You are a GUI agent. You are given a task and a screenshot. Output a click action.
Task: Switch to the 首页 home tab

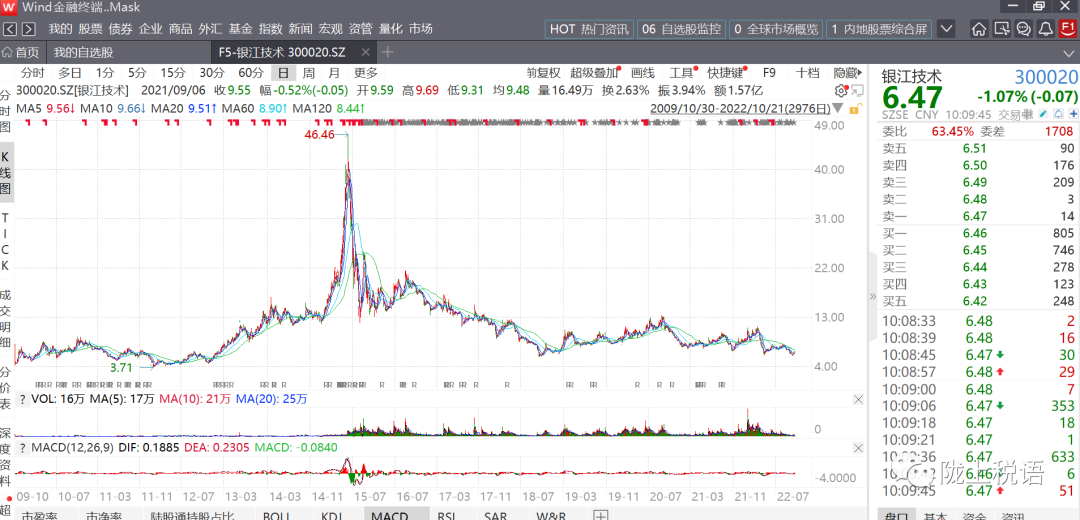21,52
